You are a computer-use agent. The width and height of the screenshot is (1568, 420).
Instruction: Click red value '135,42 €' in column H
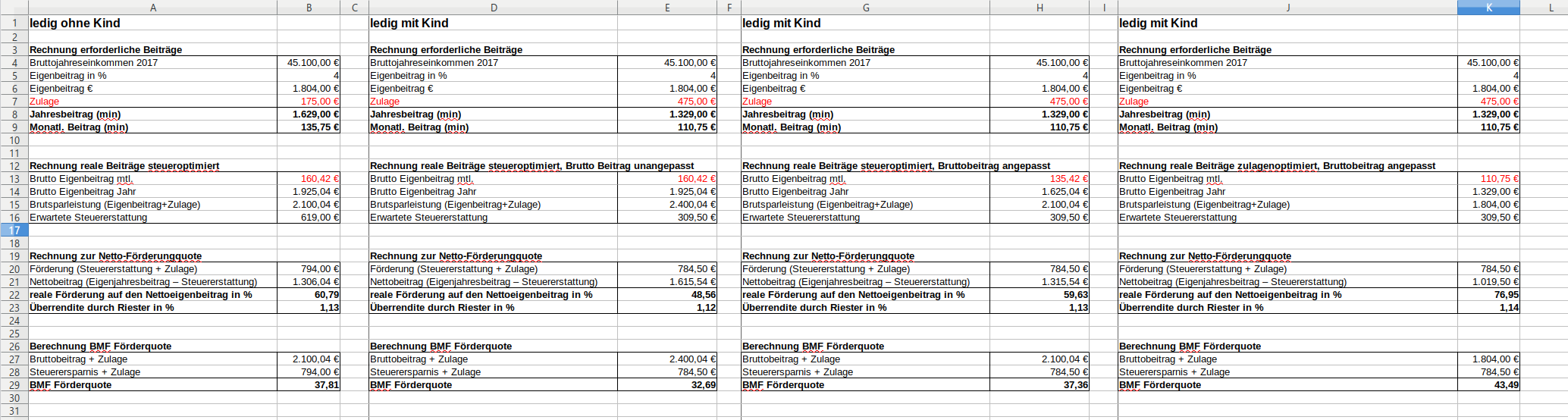1069,179
